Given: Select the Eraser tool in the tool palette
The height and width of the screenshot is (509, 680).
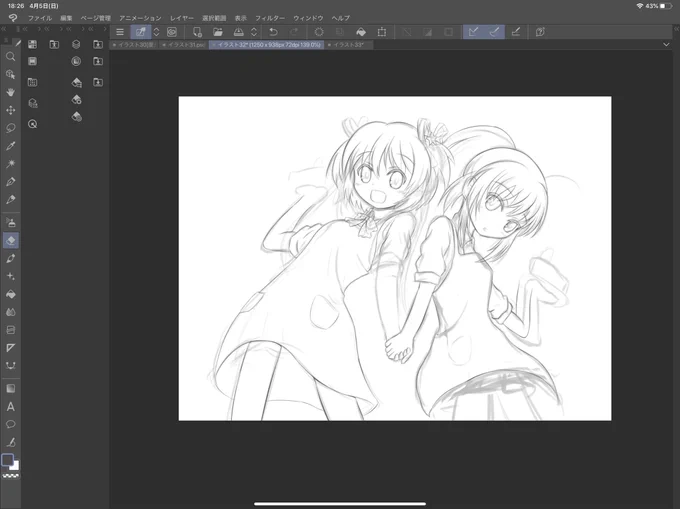Looking at the screenshot, I should tap(10, 240).
